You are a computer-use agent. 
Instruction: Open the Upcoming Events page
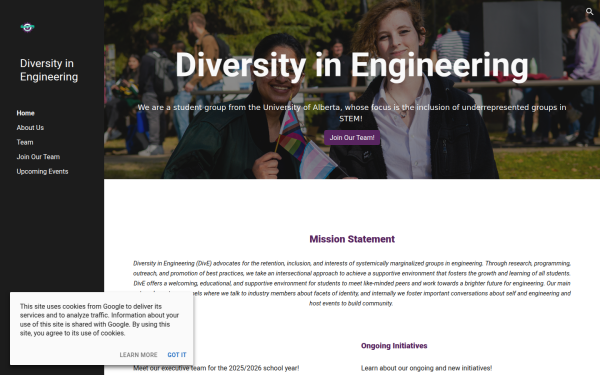[x=42, y=171]
